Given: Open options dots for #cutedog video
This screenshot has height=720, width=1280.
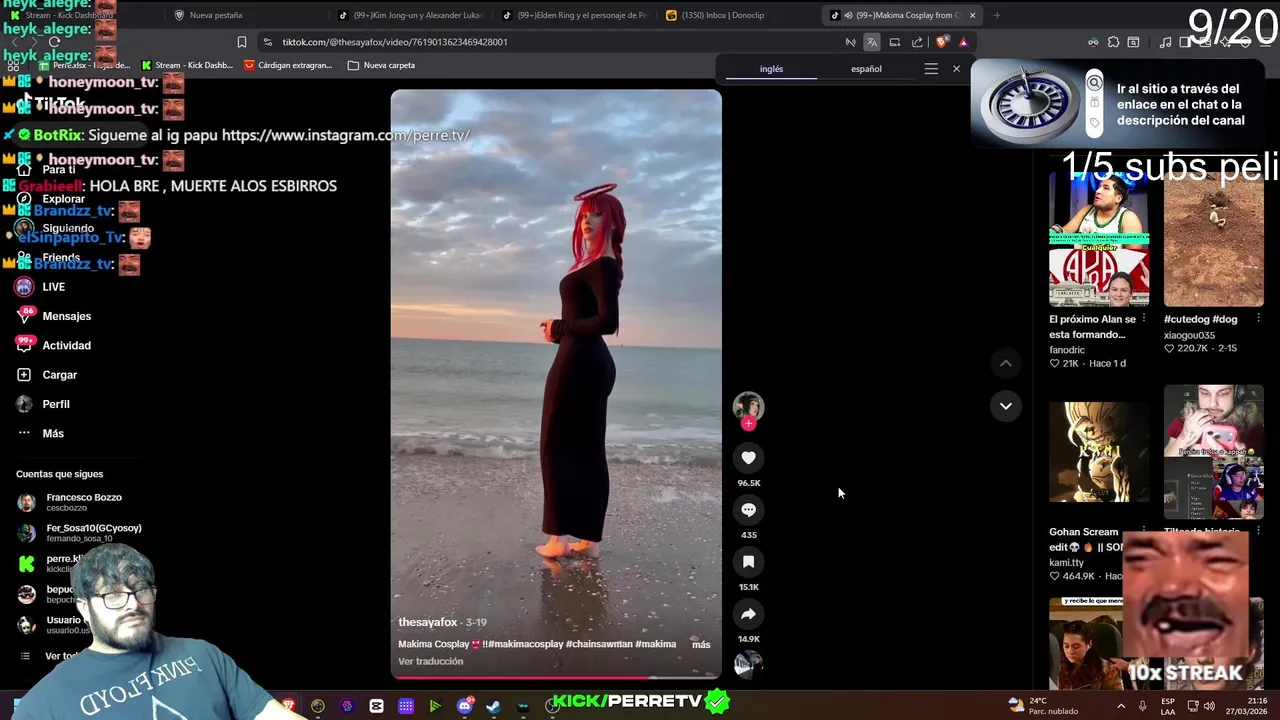Looking at the screenshot, I should coord(1258,319).
